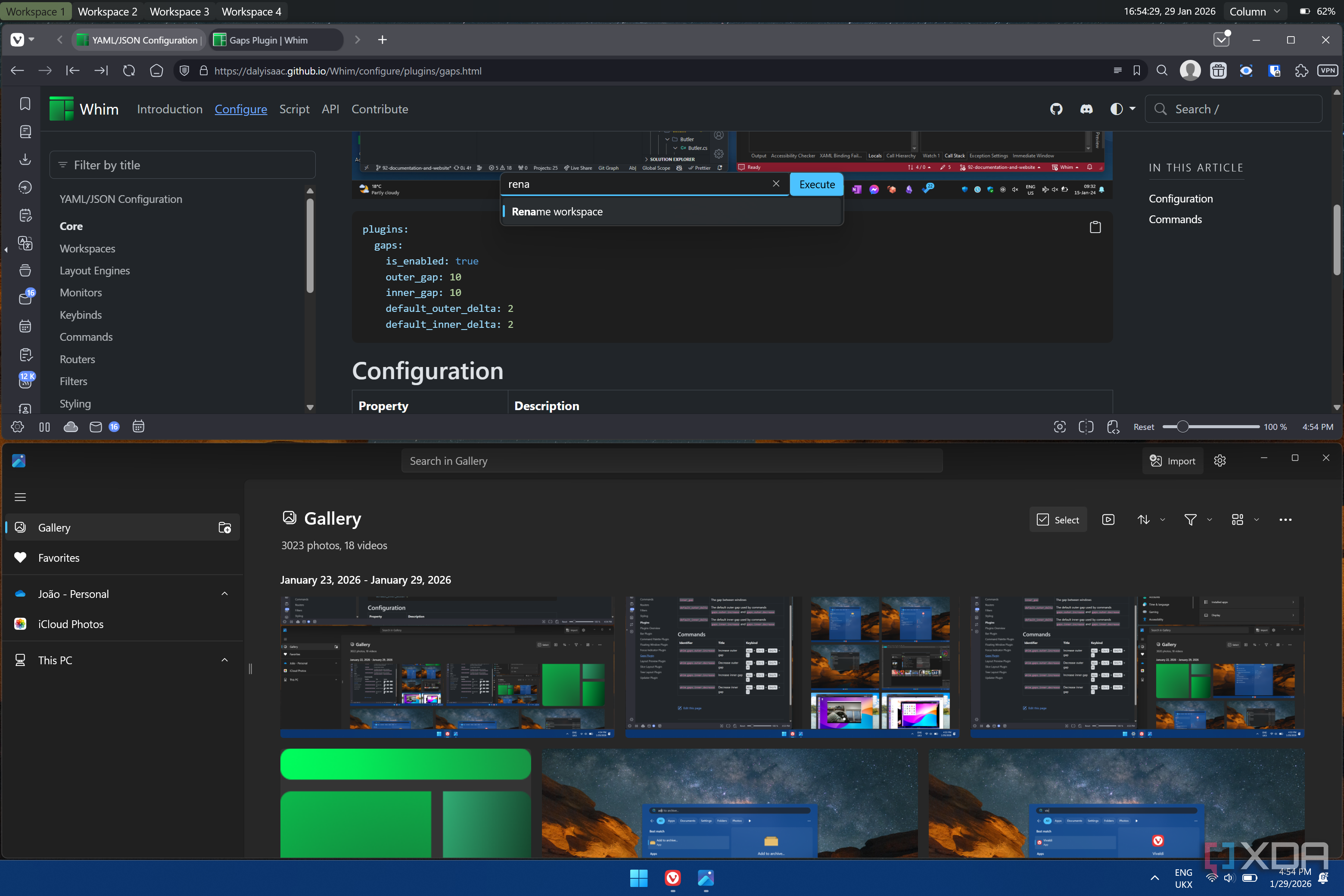Image resolution: width=1344 pixels, height=896 pixels.
Task: Open Windows Start menu
Action: coord(638,878)
